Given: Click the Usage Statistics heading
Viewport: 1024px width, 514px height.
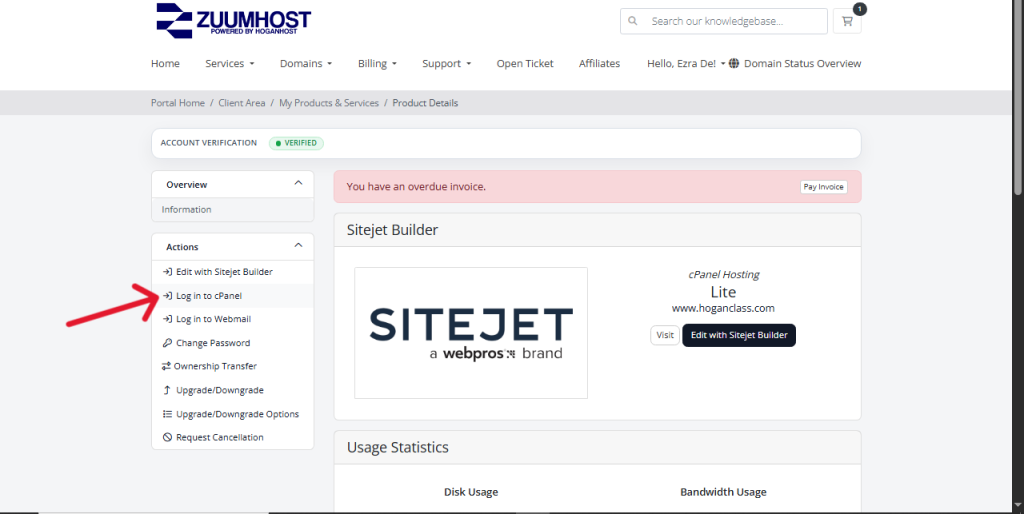Looking at the screenshot, I should (x=398, y=447).
